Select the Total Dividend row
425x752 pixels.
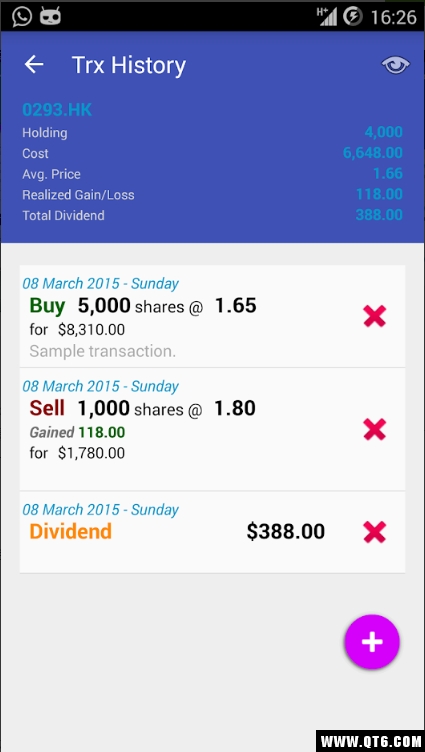pos(212,215)
